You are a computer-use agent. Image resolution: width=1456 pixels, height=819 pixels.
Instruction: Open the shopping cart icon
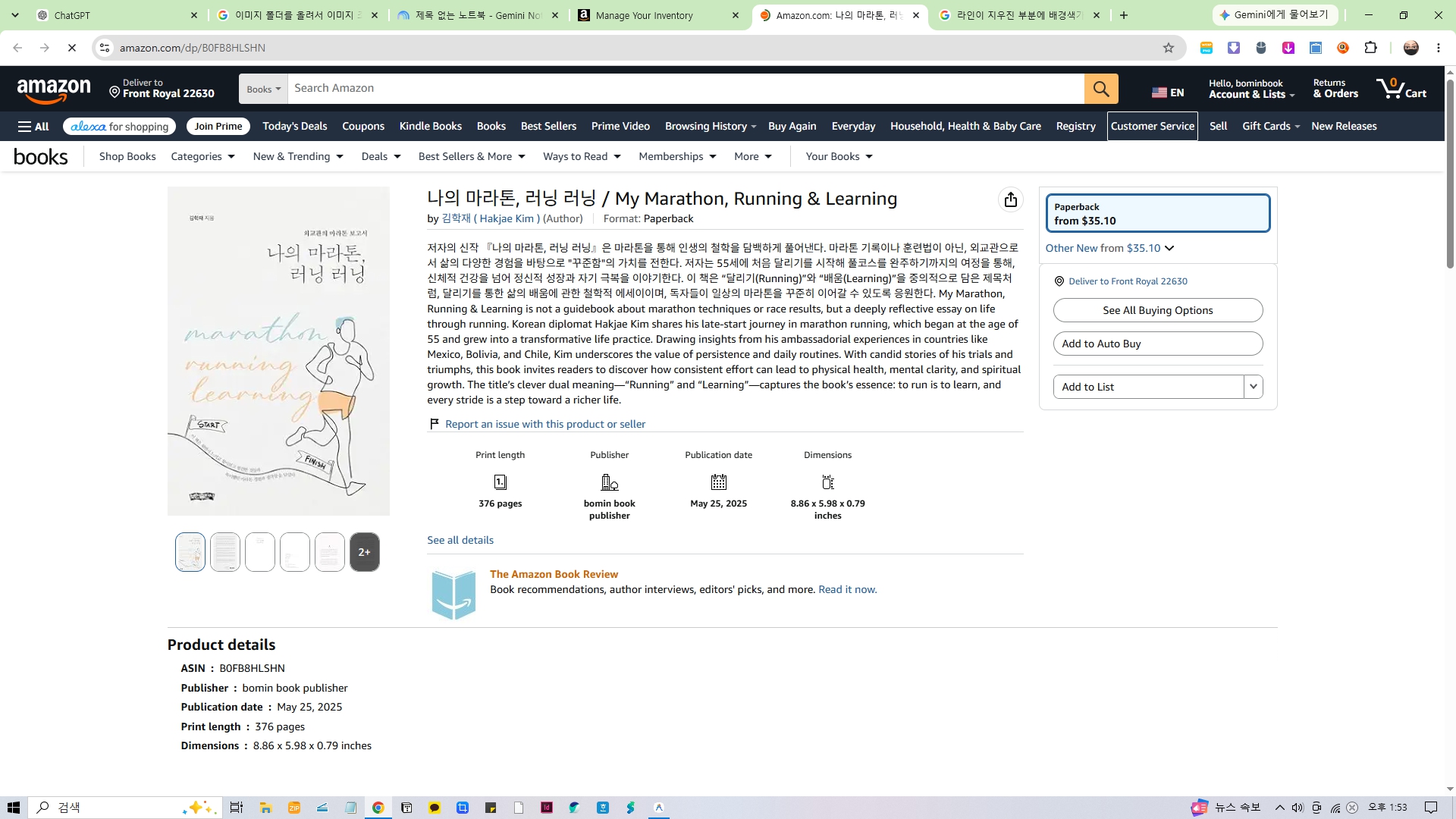(x=1401, y=89)
